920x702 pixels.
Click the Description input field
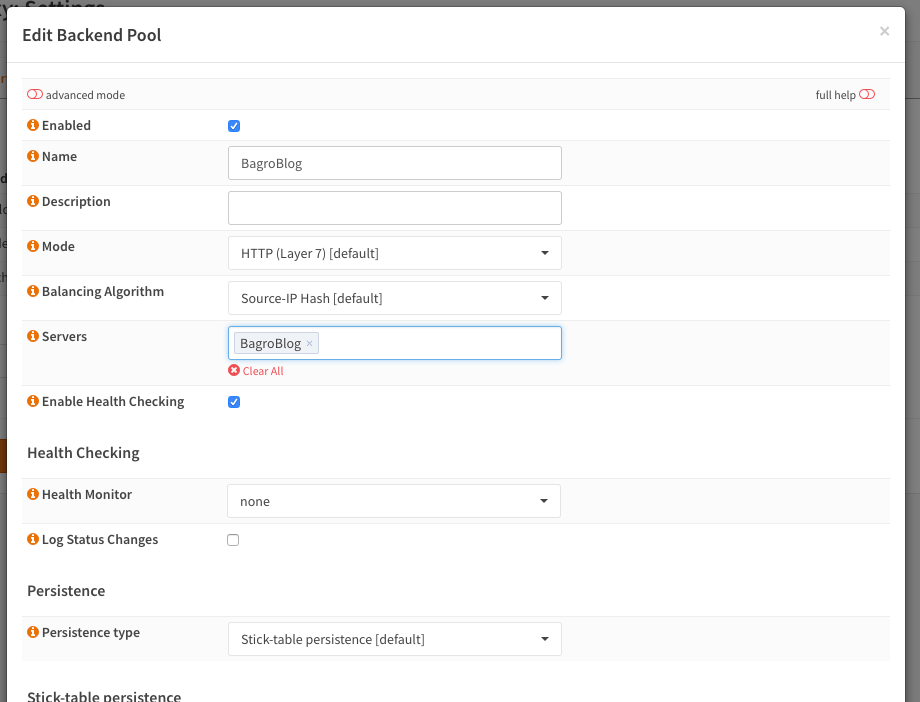click(x=394, y=208)
